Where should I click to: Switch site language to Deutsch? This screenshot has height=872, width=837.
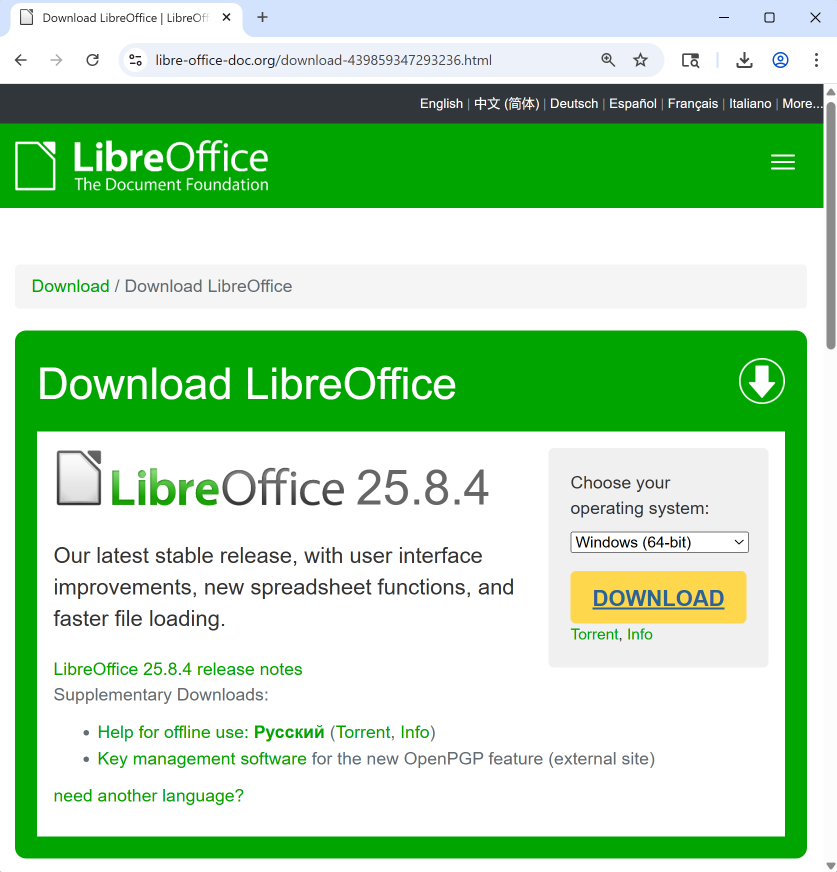pyautogui.click(x=574, y=103)
